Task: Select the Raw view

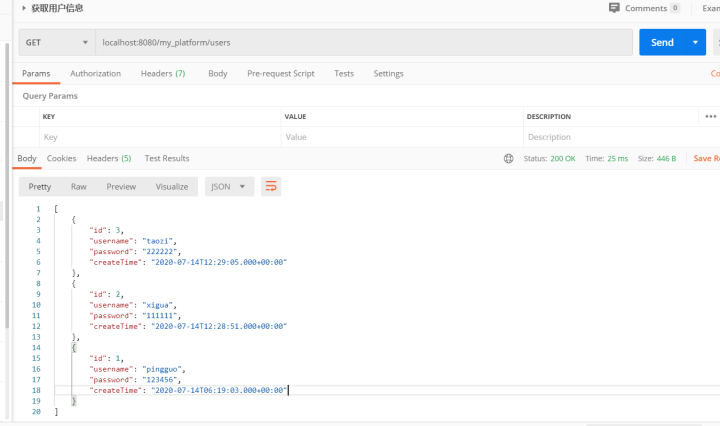Action: coord(79,187)
